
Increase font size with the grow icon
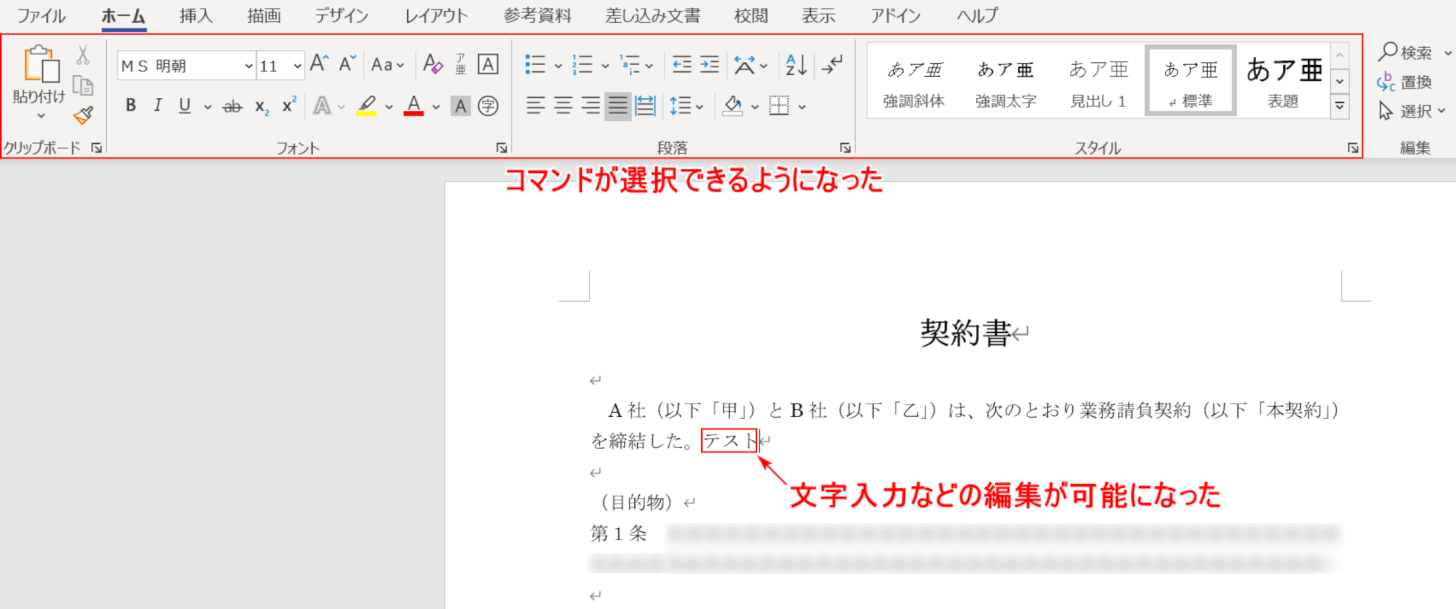[x=319, y=65]
